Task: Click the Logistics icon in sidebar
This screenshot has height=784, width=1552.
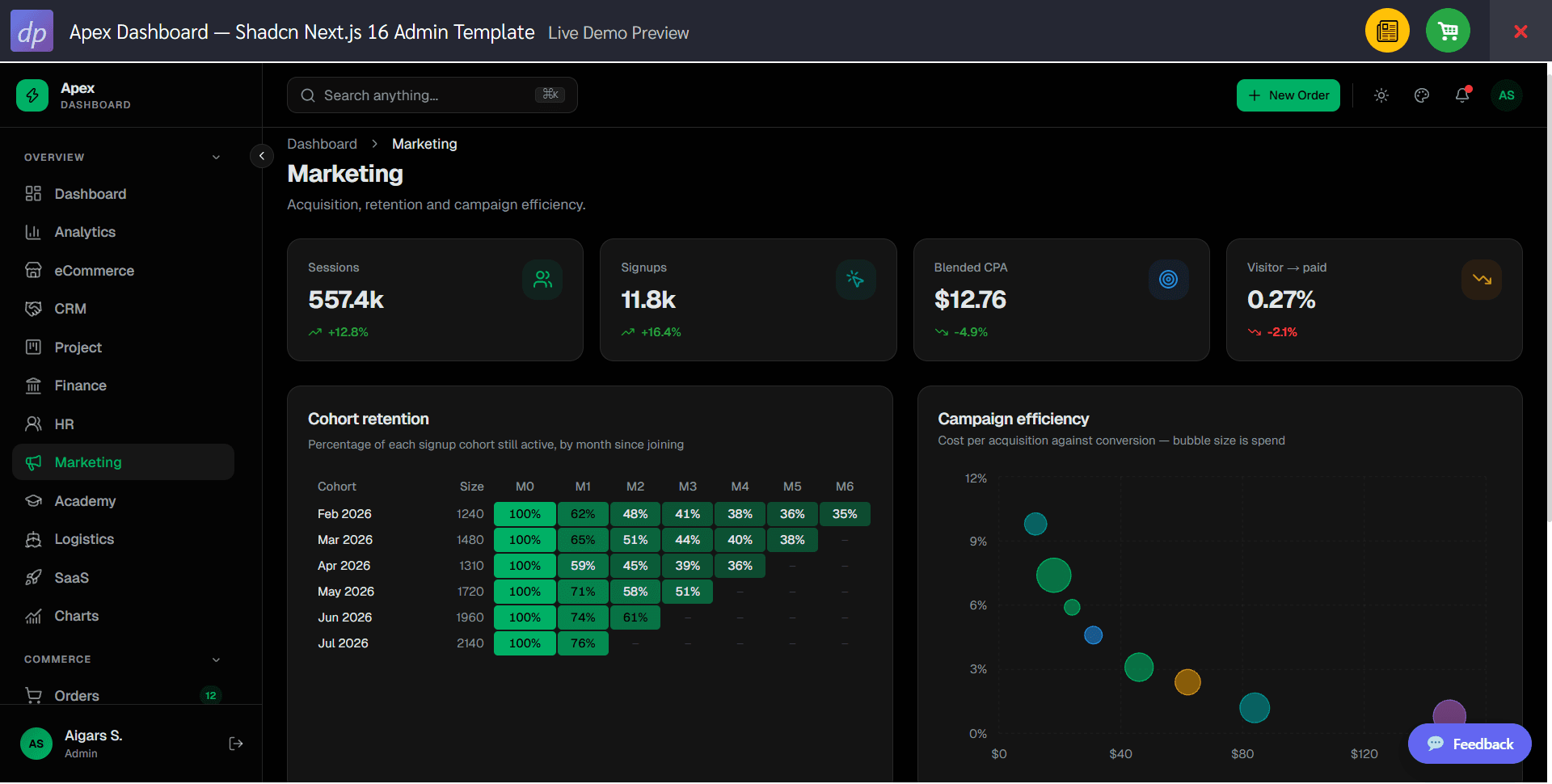Action: (x=33, y=539)
